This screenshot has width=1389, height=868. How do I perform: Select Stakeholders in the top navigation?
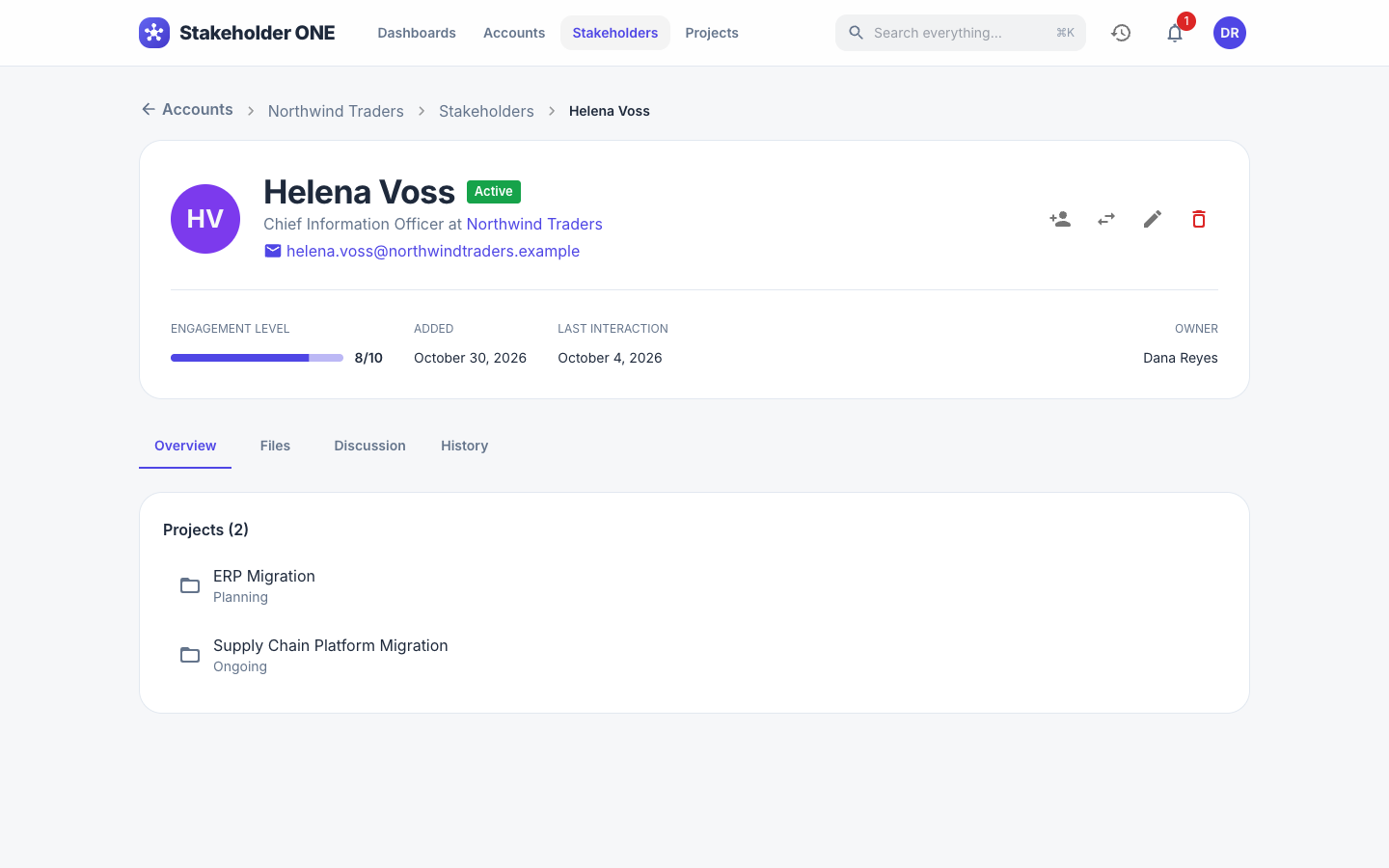click(x=615, y=33)
